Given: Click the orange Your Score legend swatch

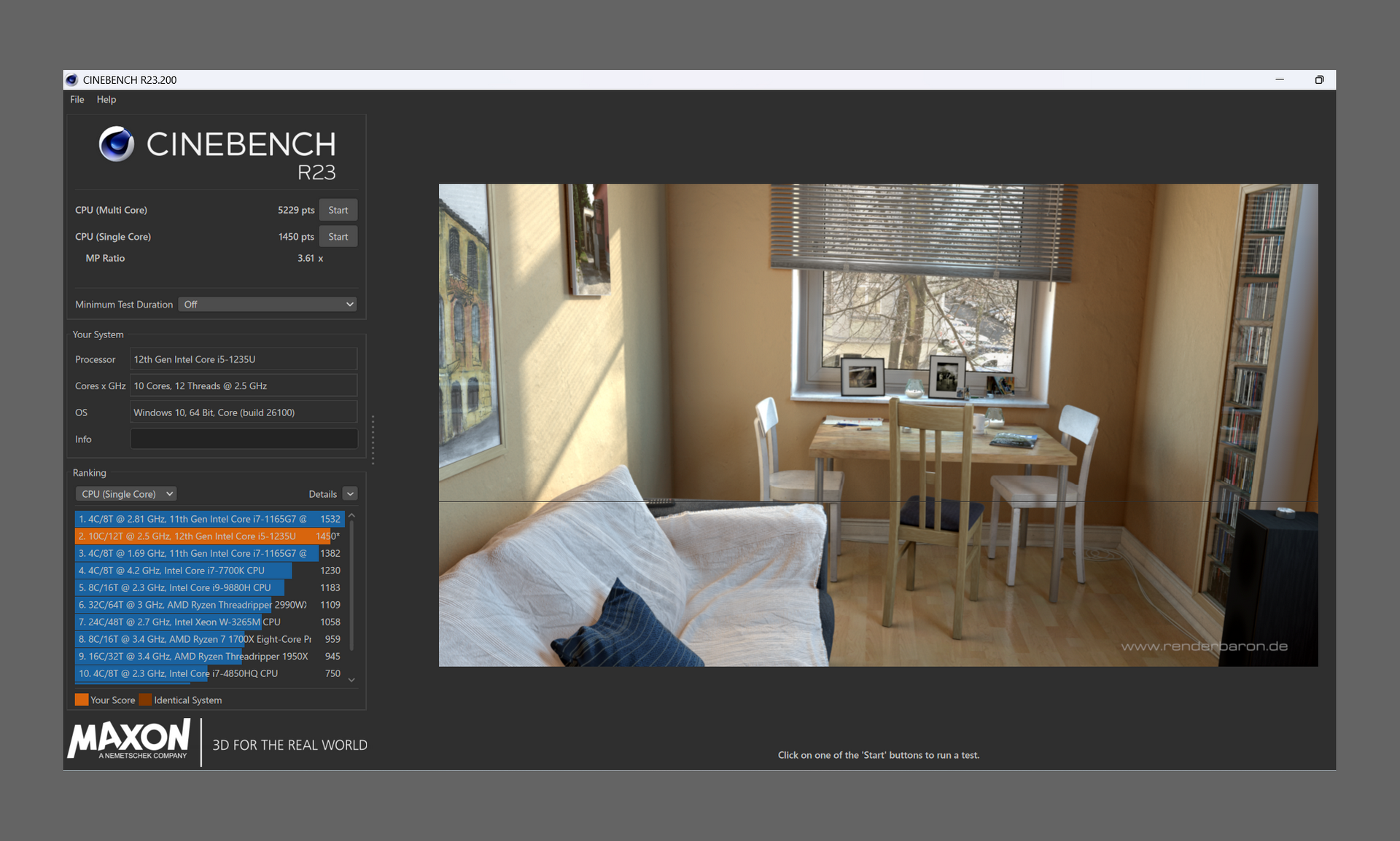Looking at the screenshot, I should point(81,700).
